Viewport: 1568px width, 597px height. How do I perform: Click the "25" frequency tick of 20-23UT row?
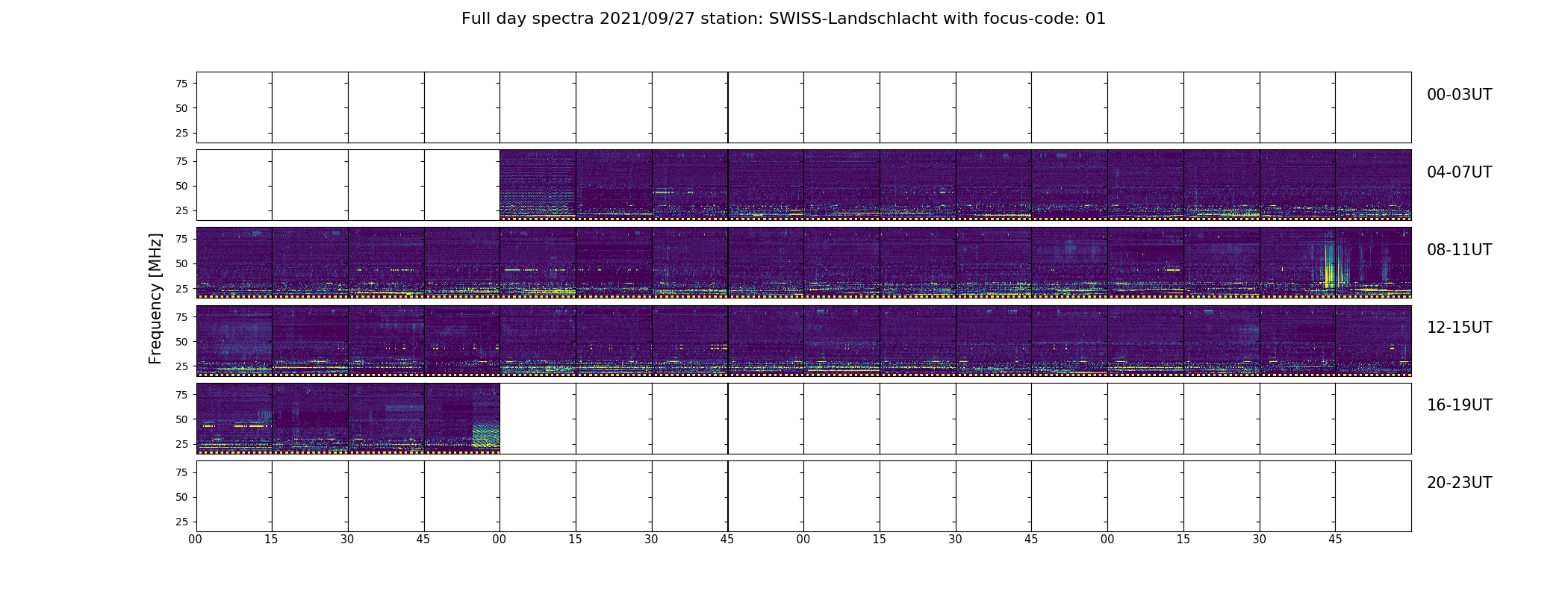[181, 522]
